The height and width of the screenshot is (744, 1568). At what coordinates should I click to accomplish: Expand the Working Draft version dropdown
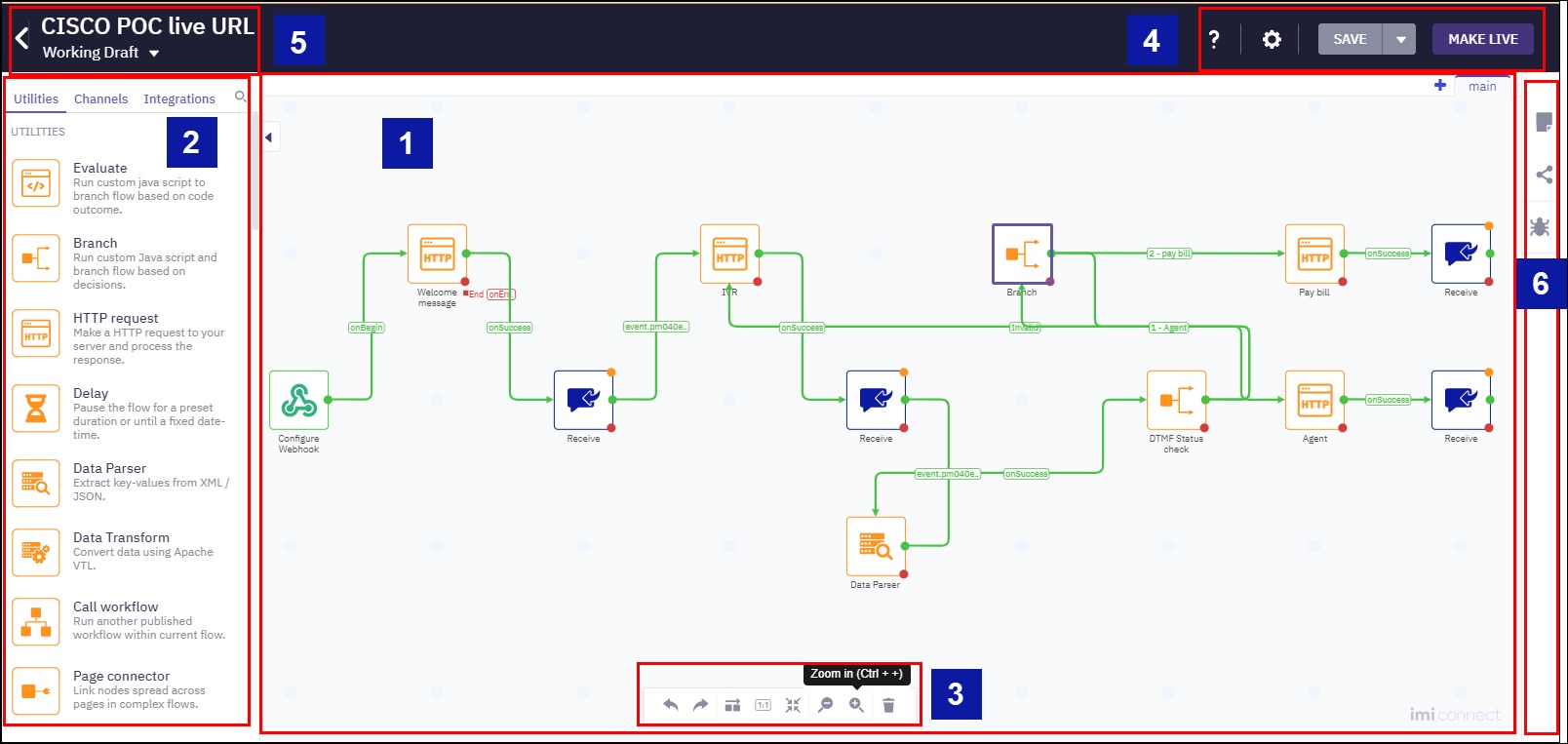154,54
